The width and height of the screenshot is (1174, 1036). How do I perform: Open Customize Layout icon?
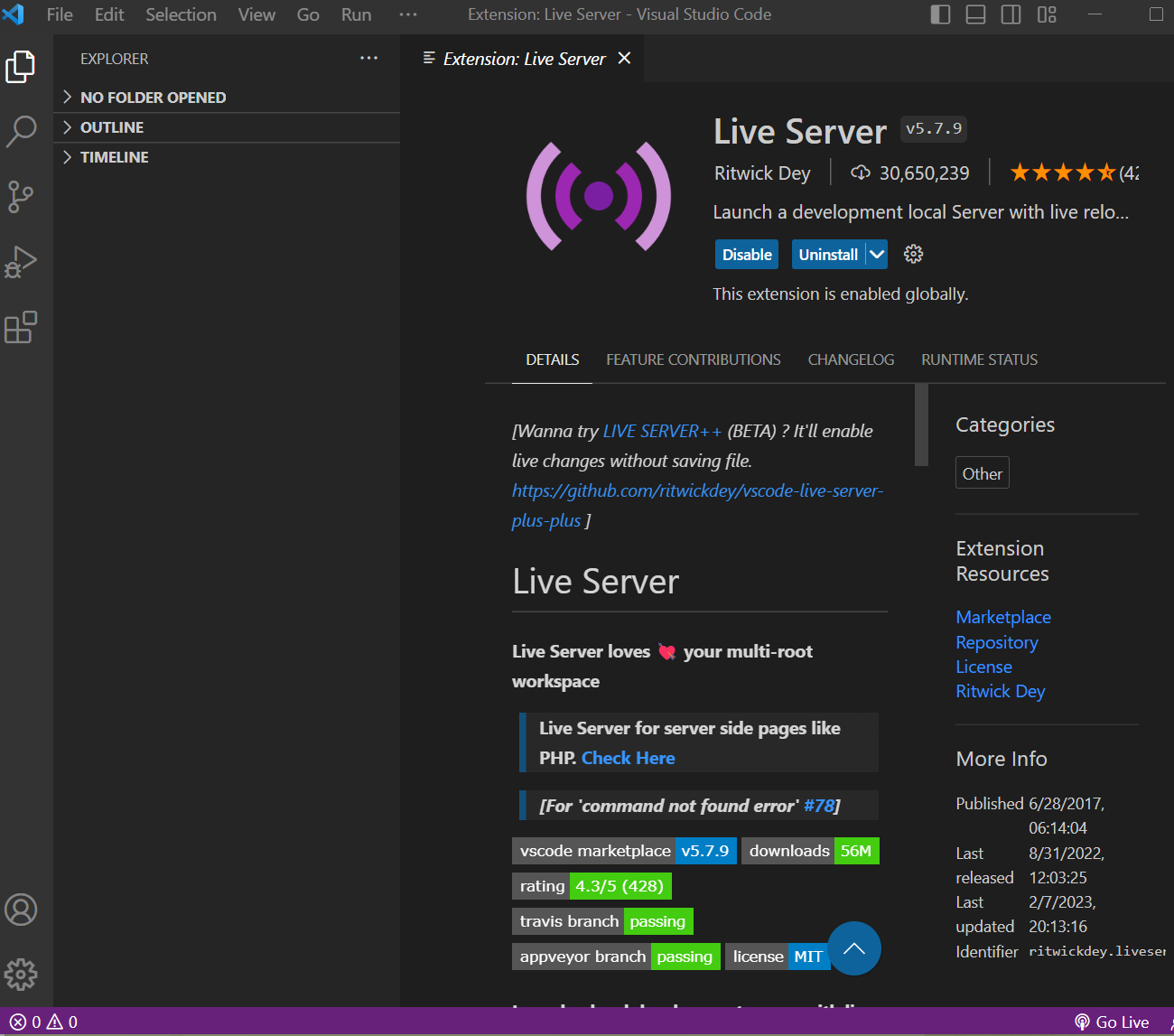[1047, 14]
